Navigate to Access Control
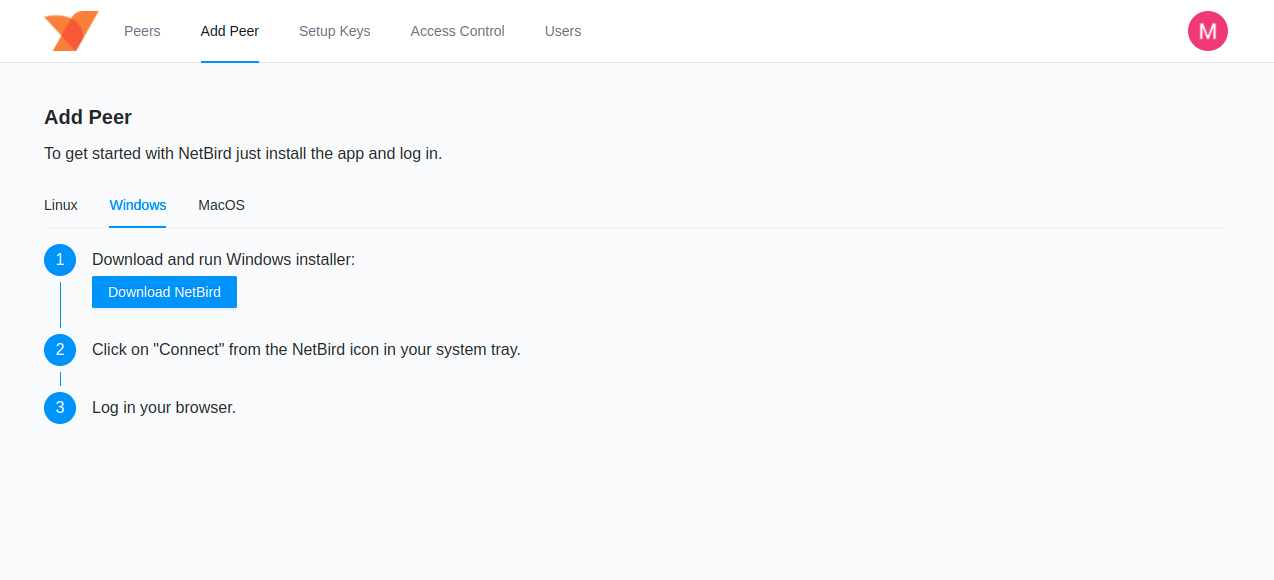The image size is (1274, 580). (x=458, y=31)
